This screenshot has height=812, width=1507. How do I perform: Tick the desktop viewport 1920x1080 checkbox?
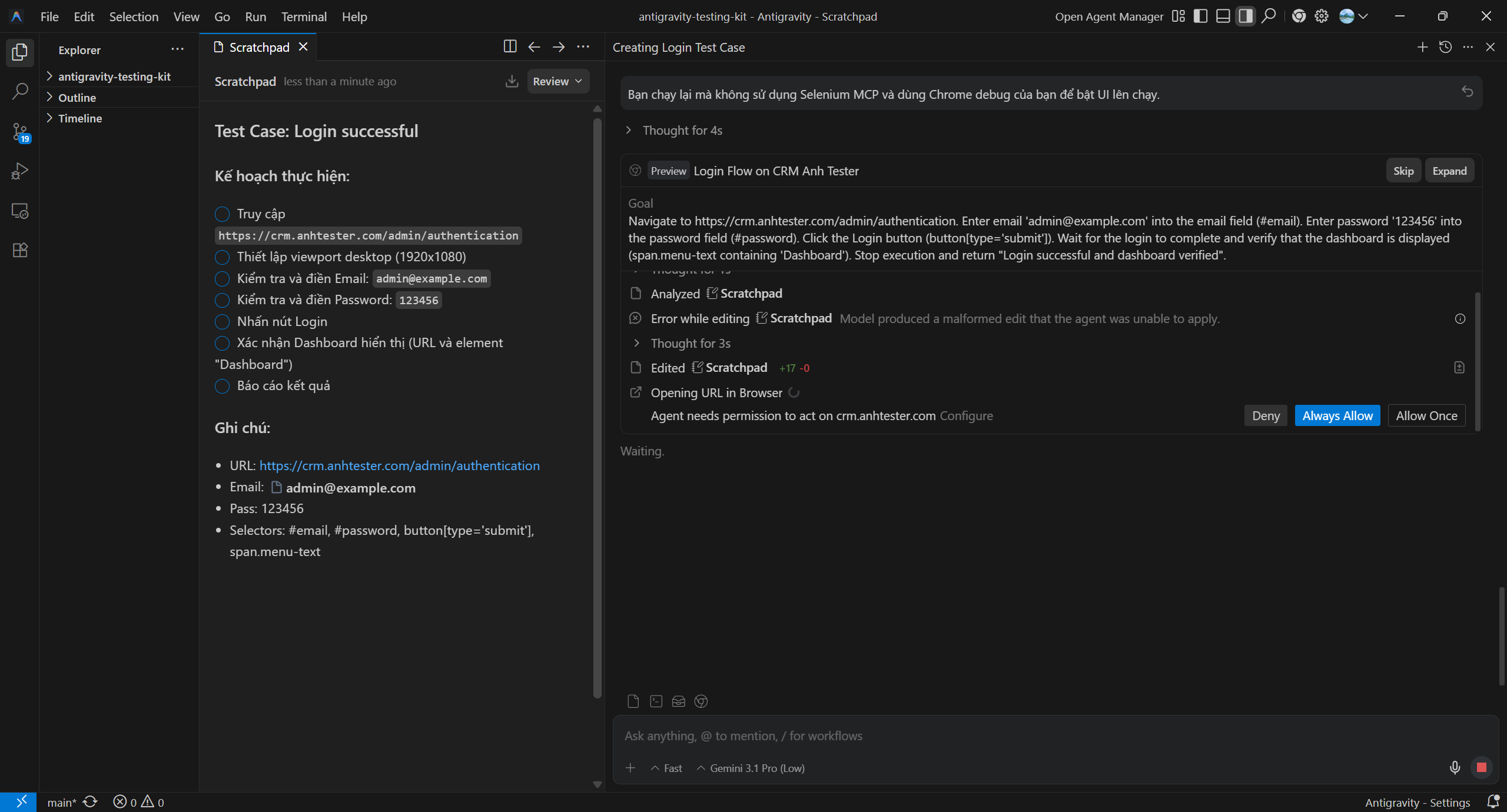coord(222,257)
